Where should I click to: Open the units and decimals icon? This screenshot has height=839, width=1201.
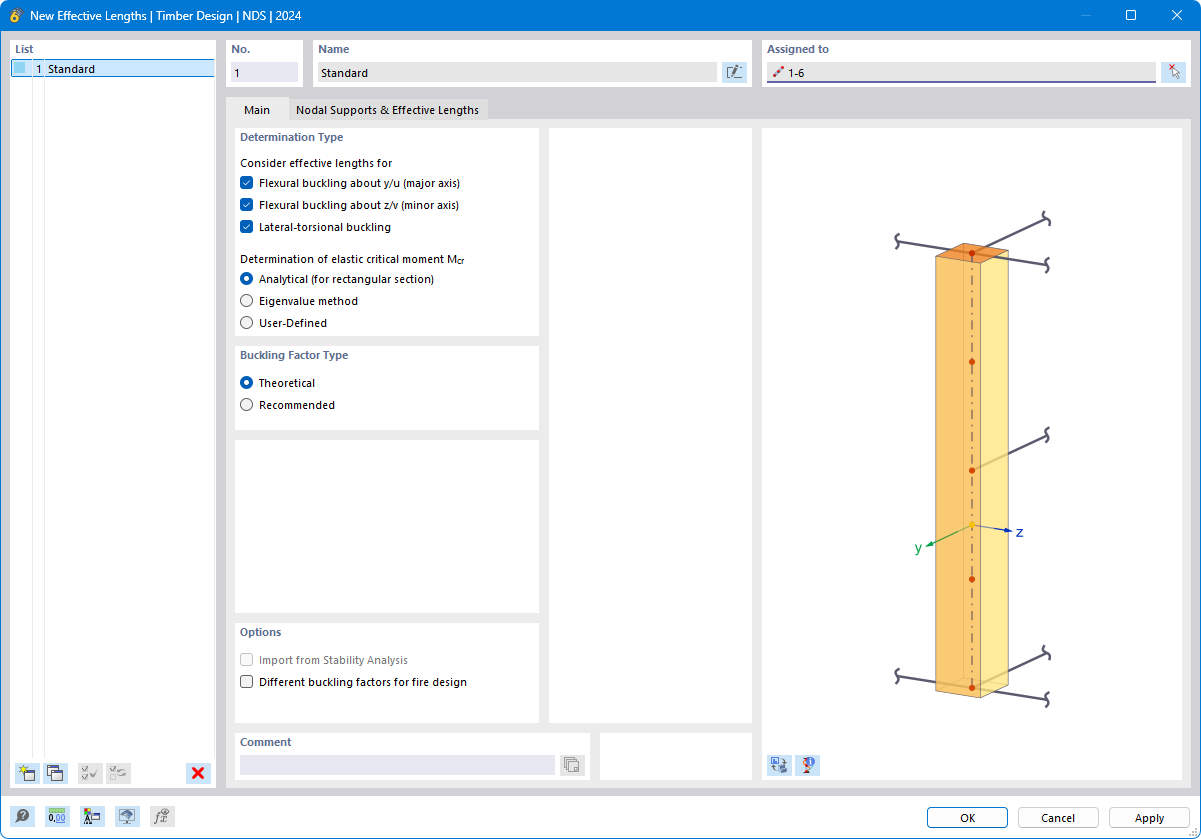coord(57,816)
